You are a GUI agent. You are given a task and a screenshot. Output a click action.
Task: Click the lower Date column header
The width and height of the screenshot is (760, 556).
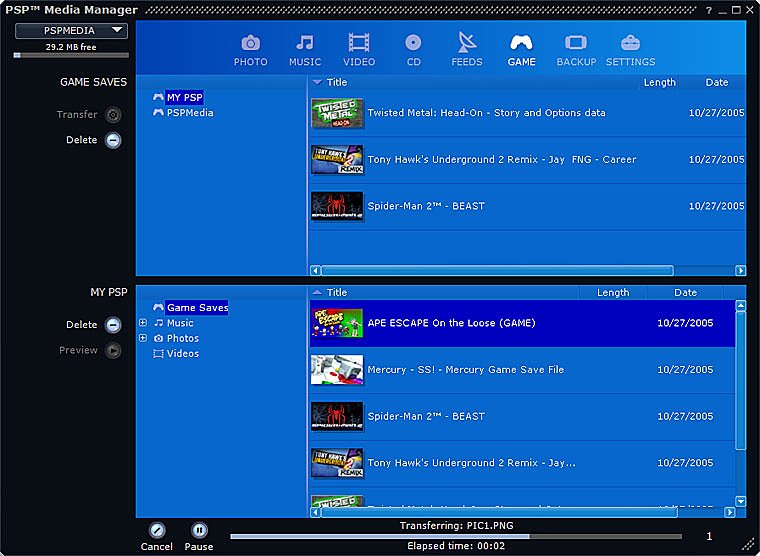pyautogui.click(x=685, y=293)
